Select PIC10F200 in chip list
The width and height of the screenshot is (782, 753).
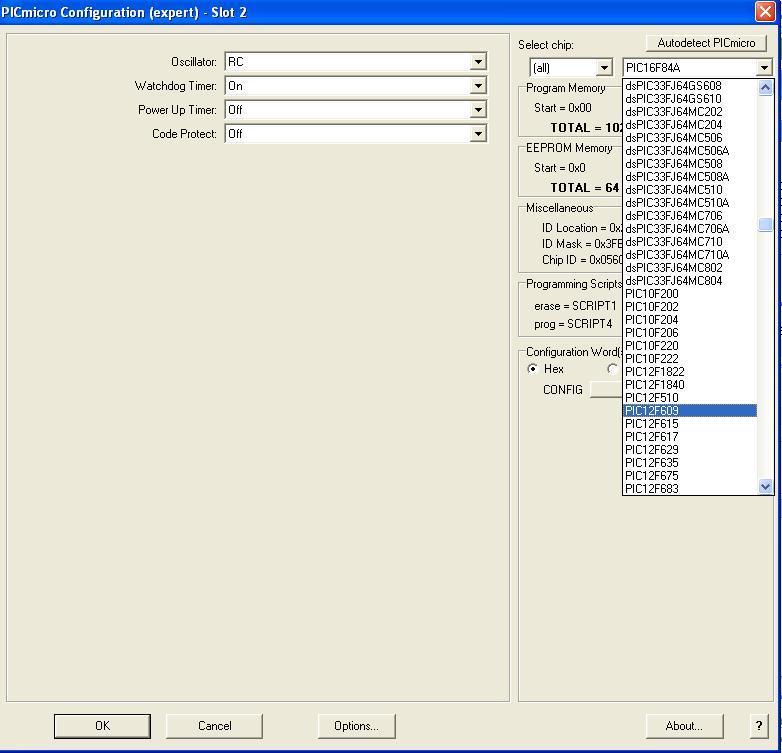[x=690, y=294]
